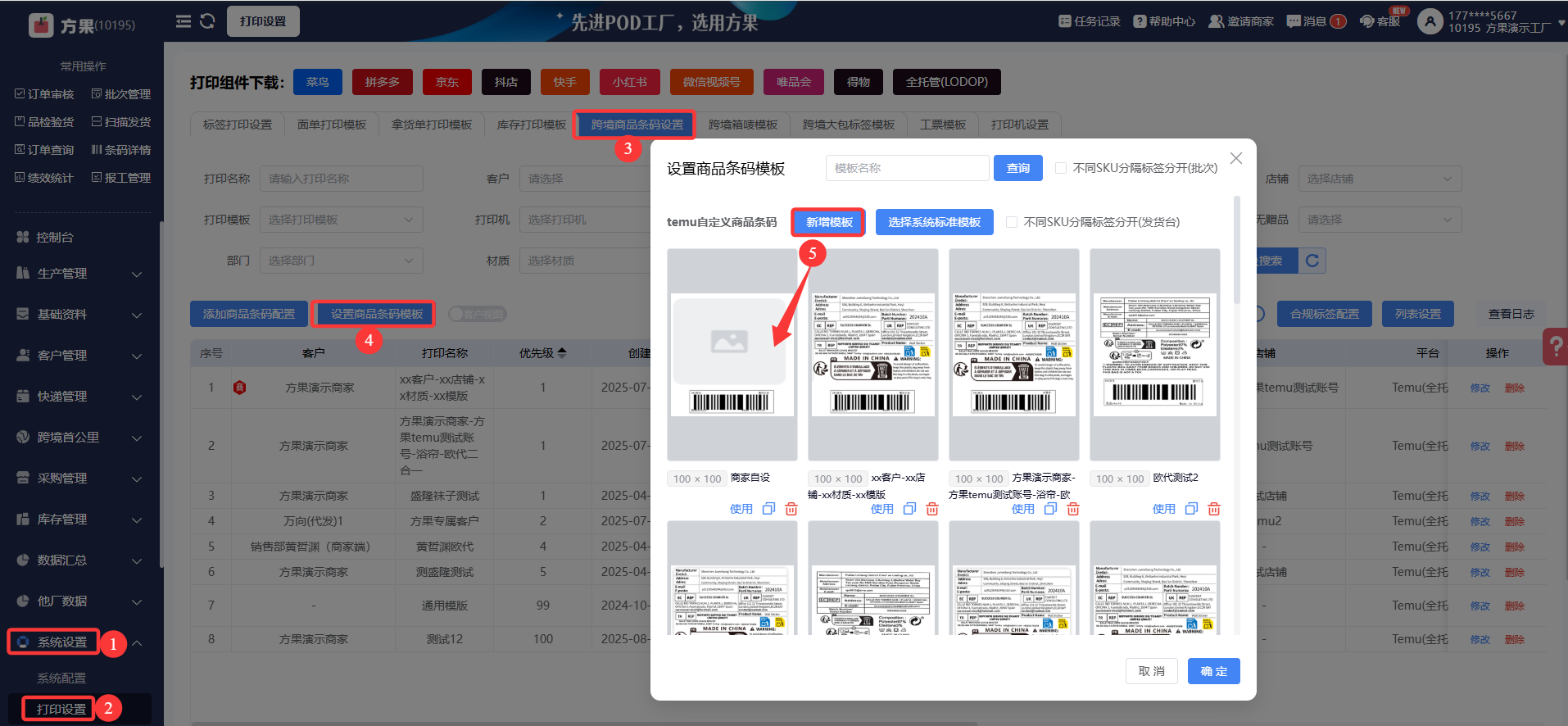This screenshot has height=726, width=1568.
Task: Open the 部门 dropdown
Action: [x=342, y=261]
